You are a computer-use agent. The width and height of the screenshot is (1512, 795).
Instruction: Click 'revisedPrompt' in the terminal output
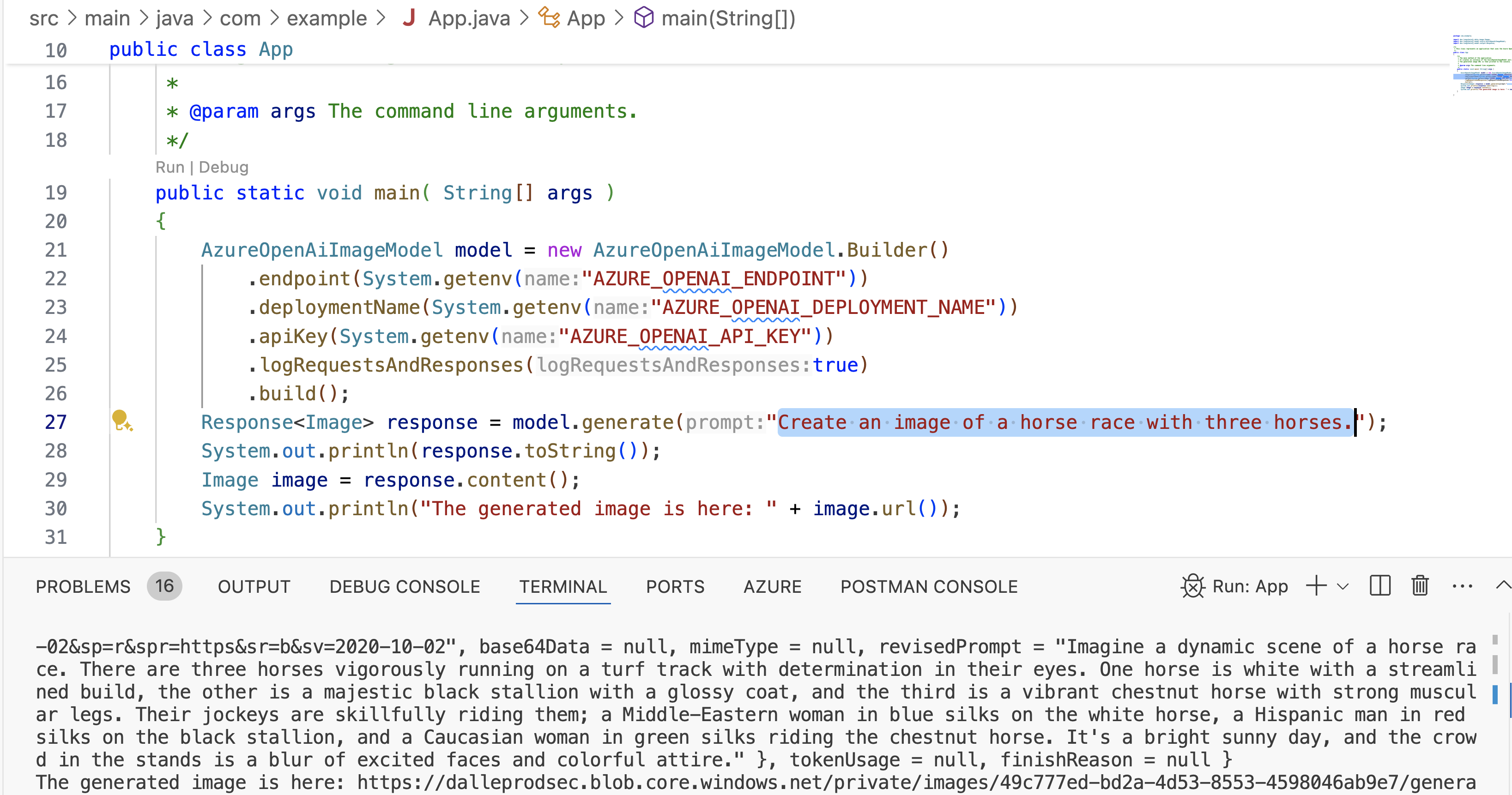coord(950,646)
